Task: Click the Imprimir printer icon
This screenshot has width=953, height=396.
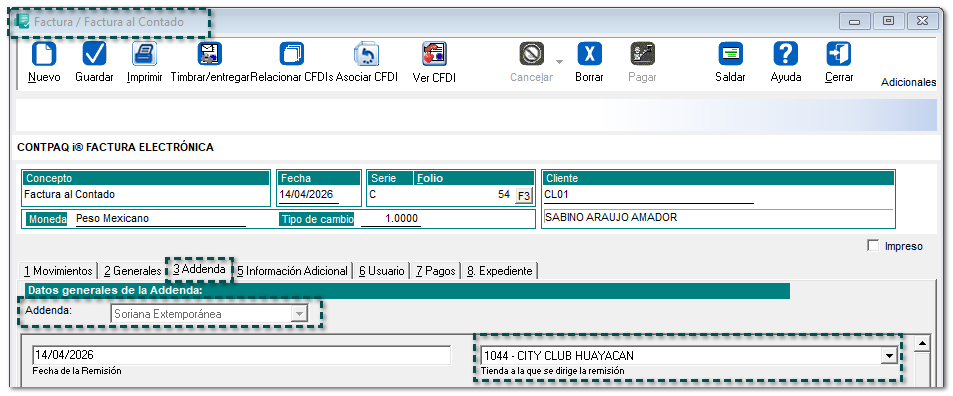Action: coord(145,54)
